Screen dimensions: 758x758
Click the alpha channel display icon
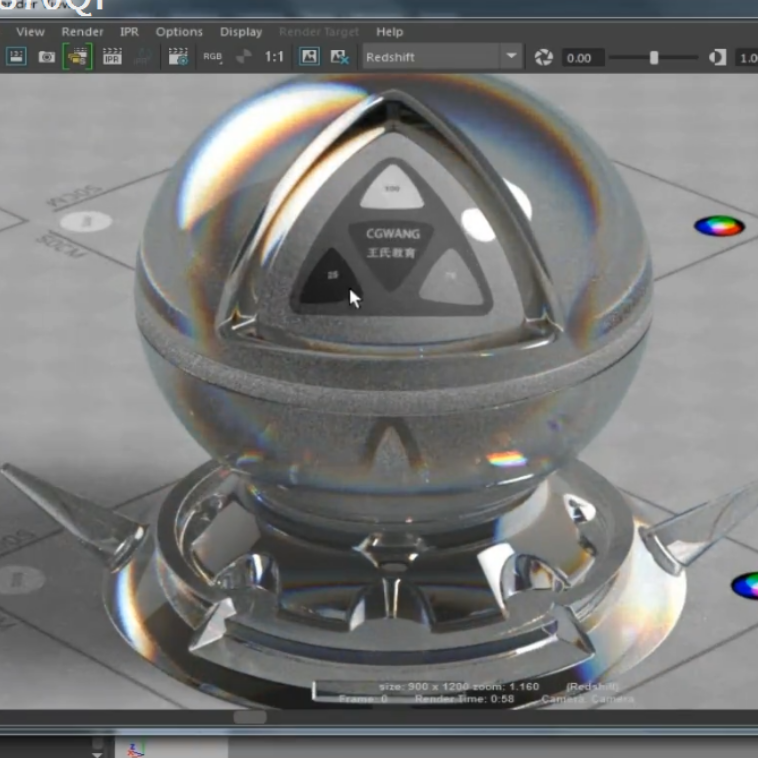[x=243, y=57]
